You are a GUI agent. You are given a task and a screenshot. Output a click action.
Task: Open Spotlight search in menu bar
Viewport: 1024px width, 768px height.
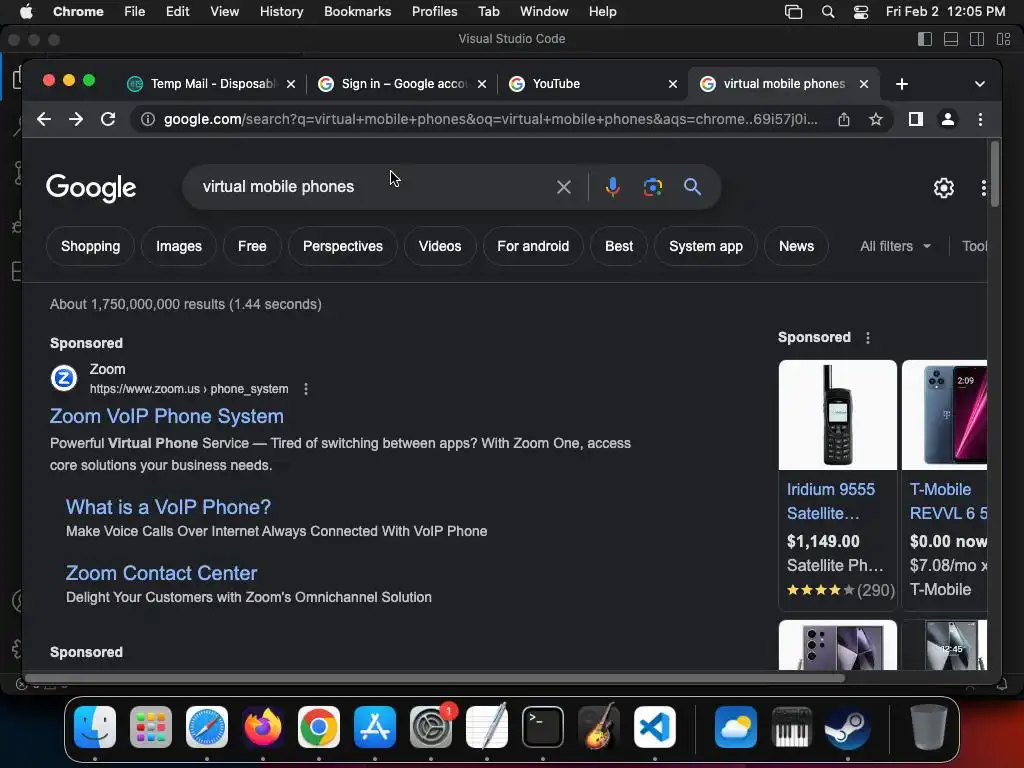pos(827,12)
